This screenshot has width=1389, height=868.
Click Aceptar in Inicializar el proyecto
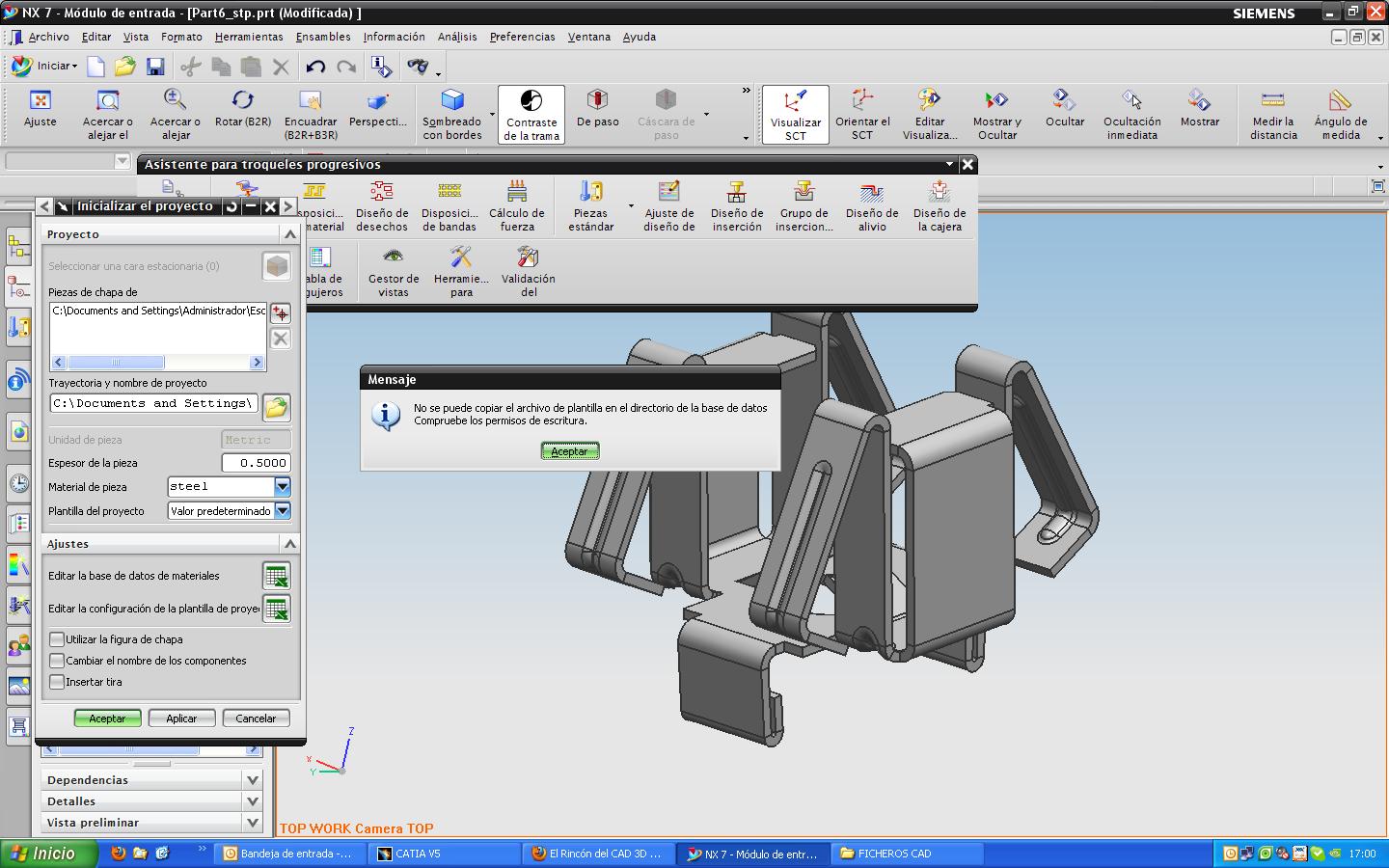(x=107, y=719)
